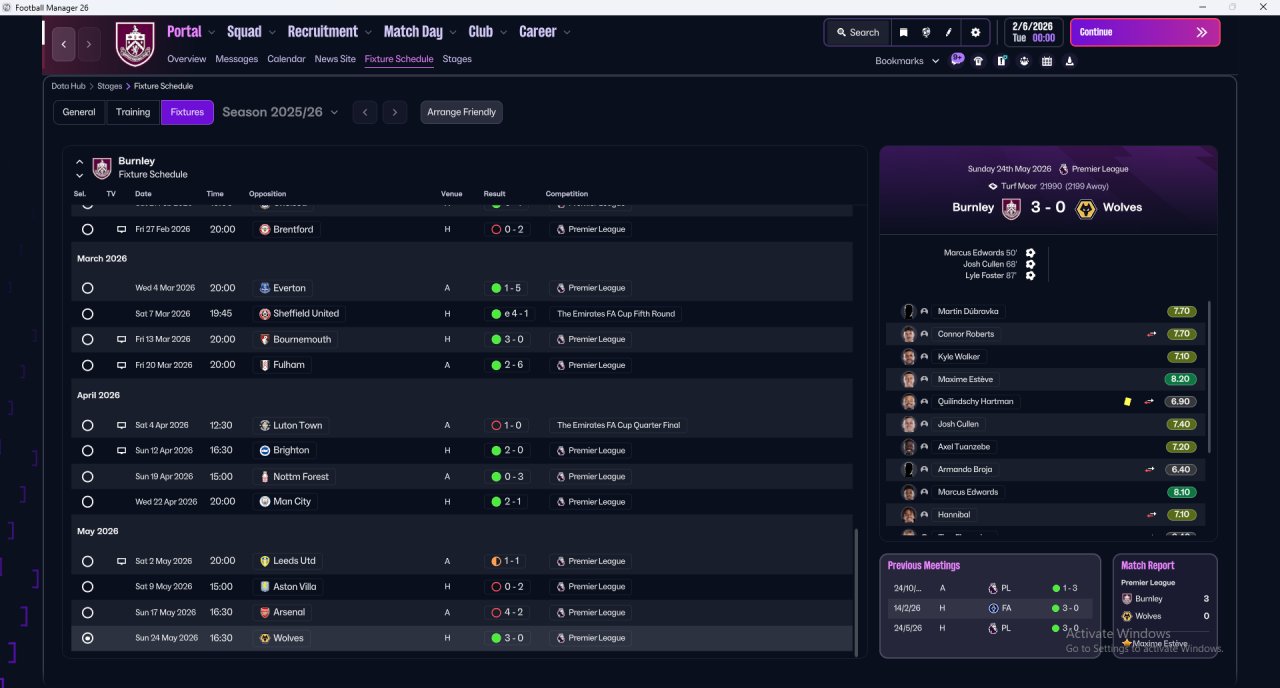Click the Data Hub breadcrumb link
Screen dimensions: 1280x688
pyautogui.click(x=69, y=86)
